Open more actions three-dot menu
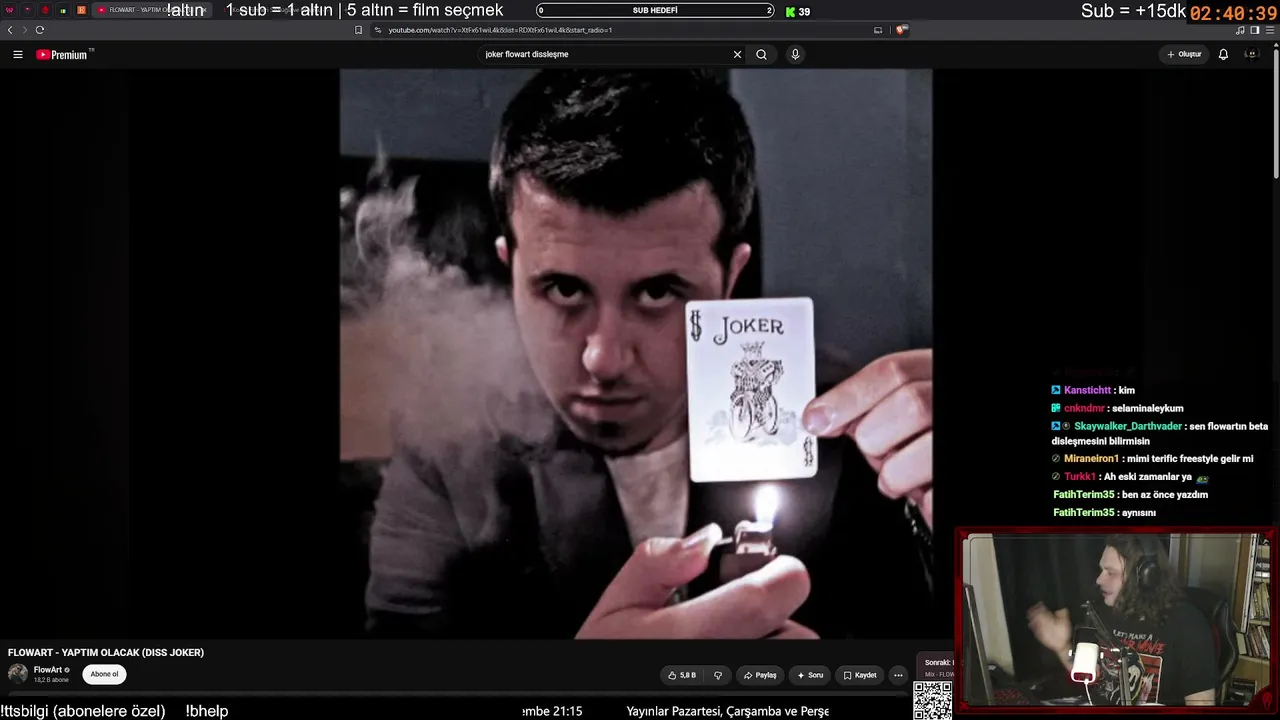The width and height of the screenshot is (1280, 720). point(898,675)
